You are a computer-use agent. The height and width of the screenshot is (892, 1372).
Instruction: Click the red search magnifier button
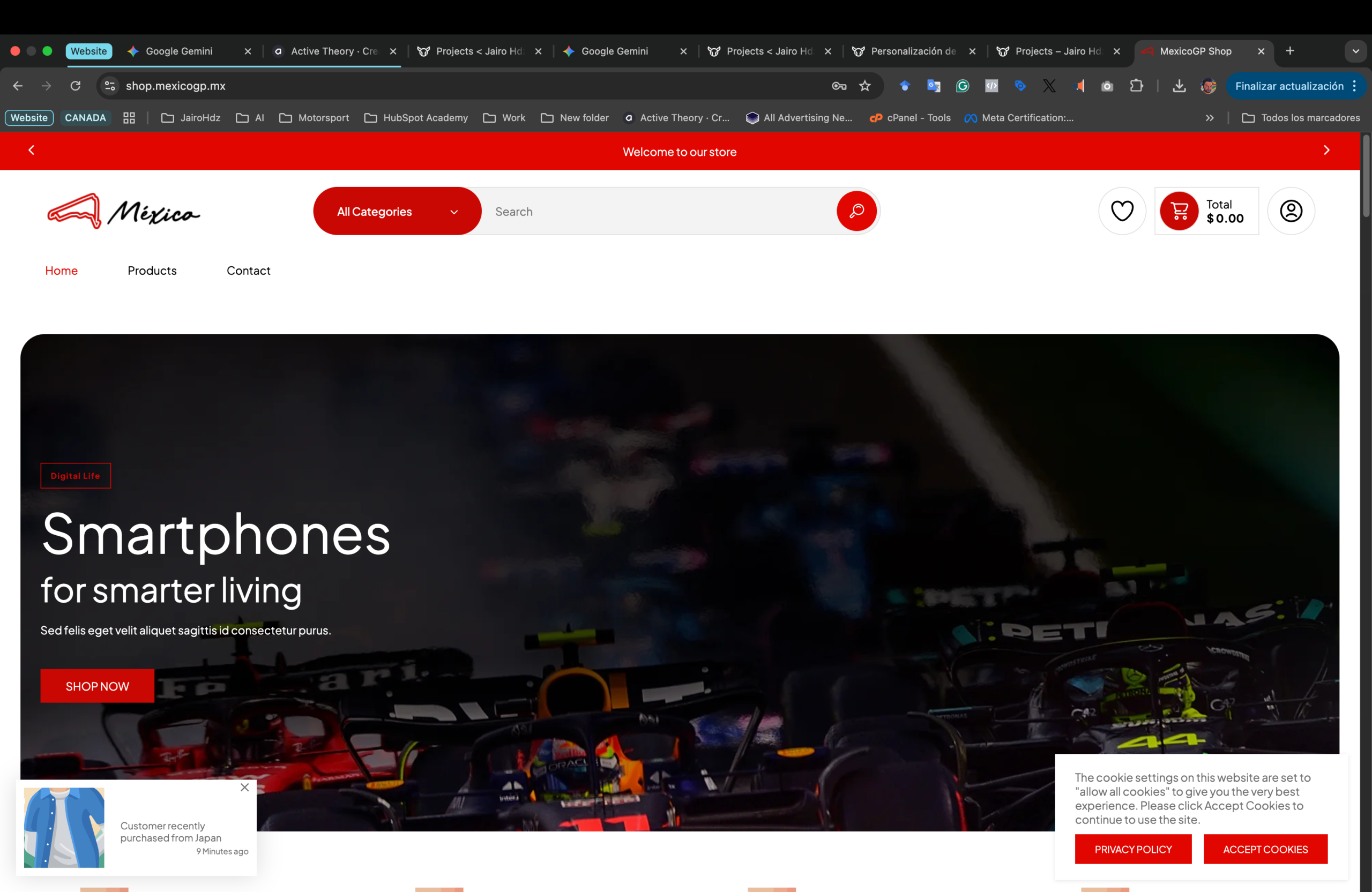click(x=856, y=211)
